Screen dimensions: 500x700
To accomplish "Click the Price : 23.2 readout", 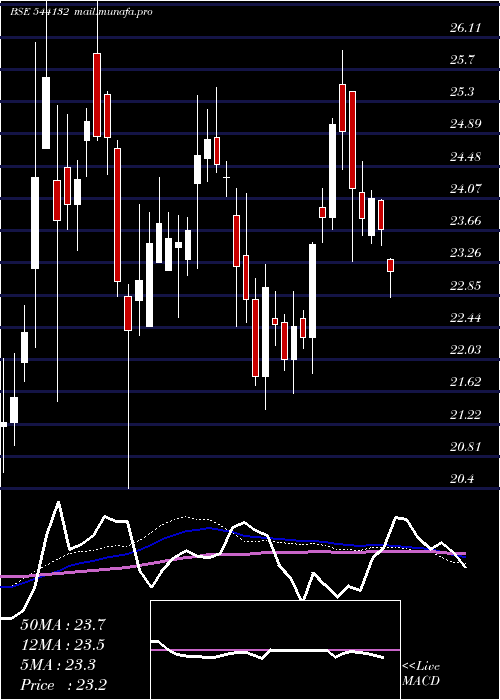I will [x=63, y=685].
